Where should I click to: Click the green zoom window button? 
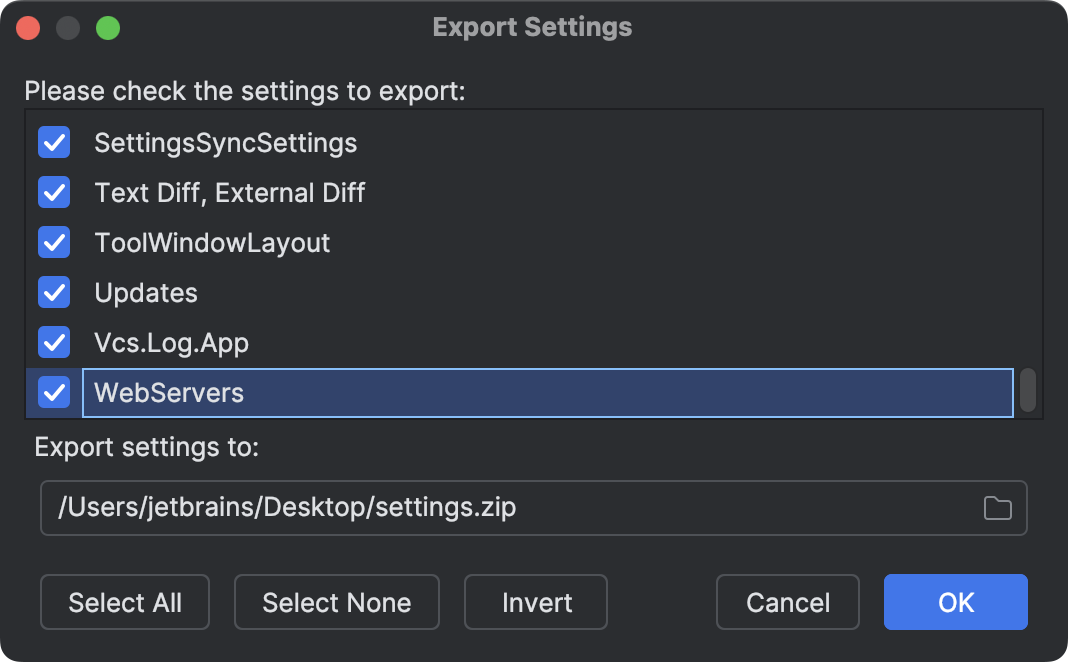click(109, 27)
